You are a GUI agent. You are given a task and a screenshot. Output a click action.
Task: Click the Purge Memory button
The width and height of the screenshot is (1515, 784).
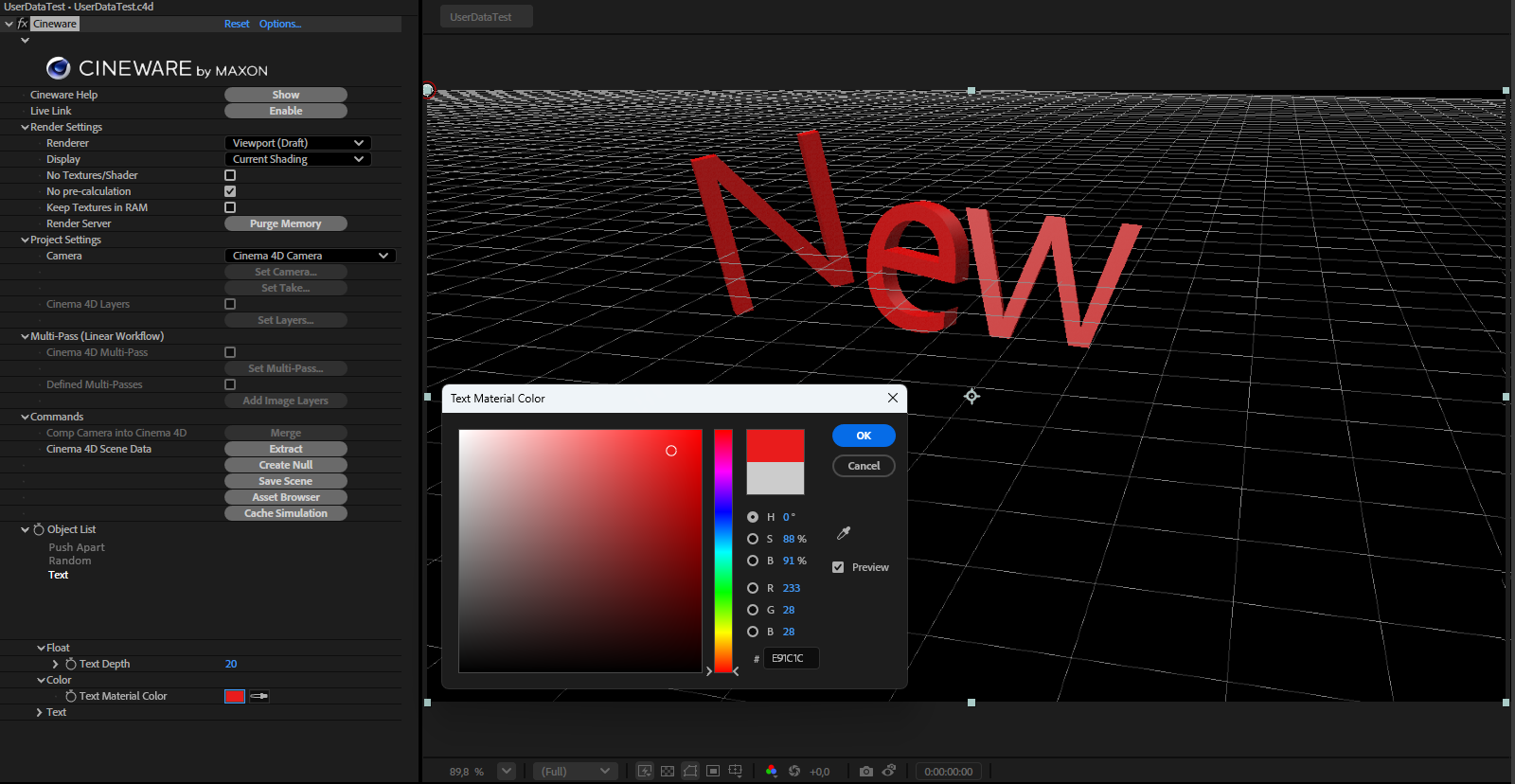286,223
